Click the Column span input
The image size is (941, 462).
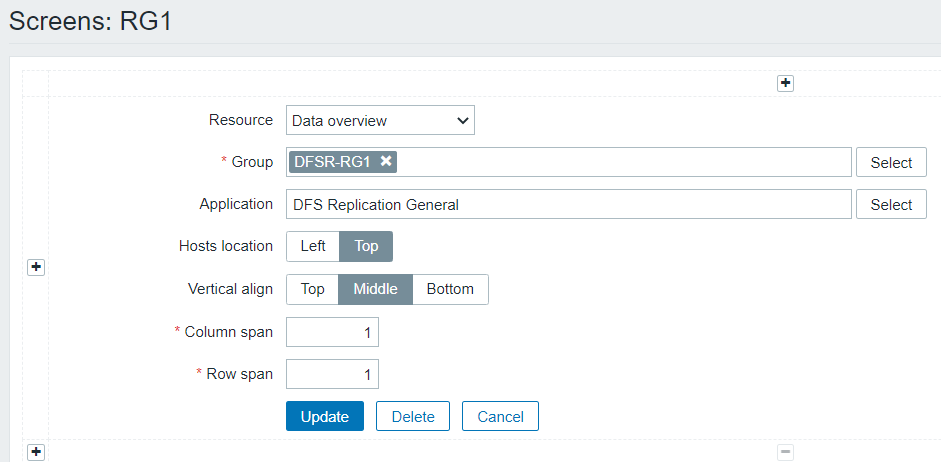pyautogui.click(x=332, y=332)
